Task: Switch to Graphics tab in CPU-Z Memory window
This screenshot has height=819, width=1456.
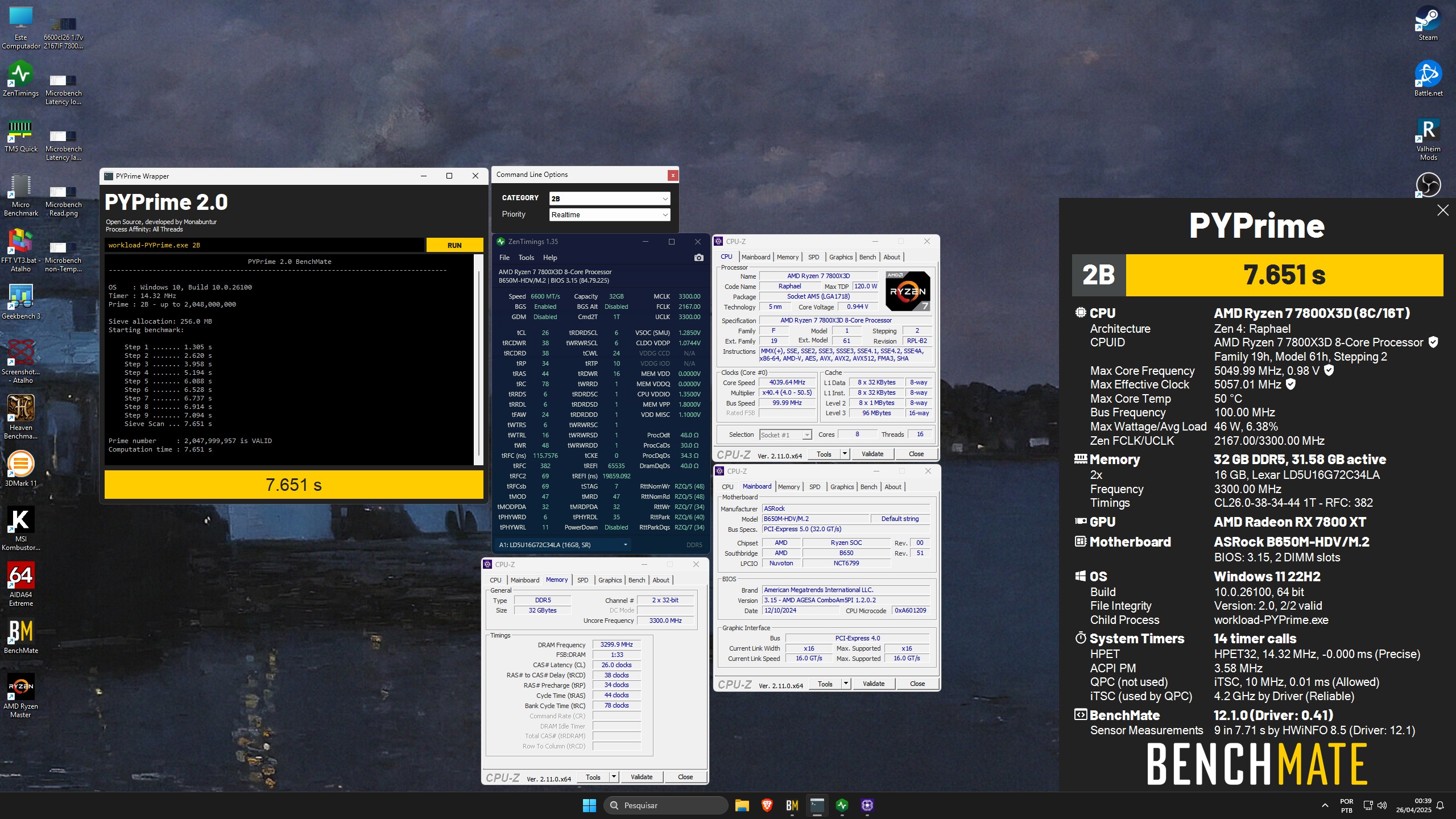Action: click(x=610, y=580)
